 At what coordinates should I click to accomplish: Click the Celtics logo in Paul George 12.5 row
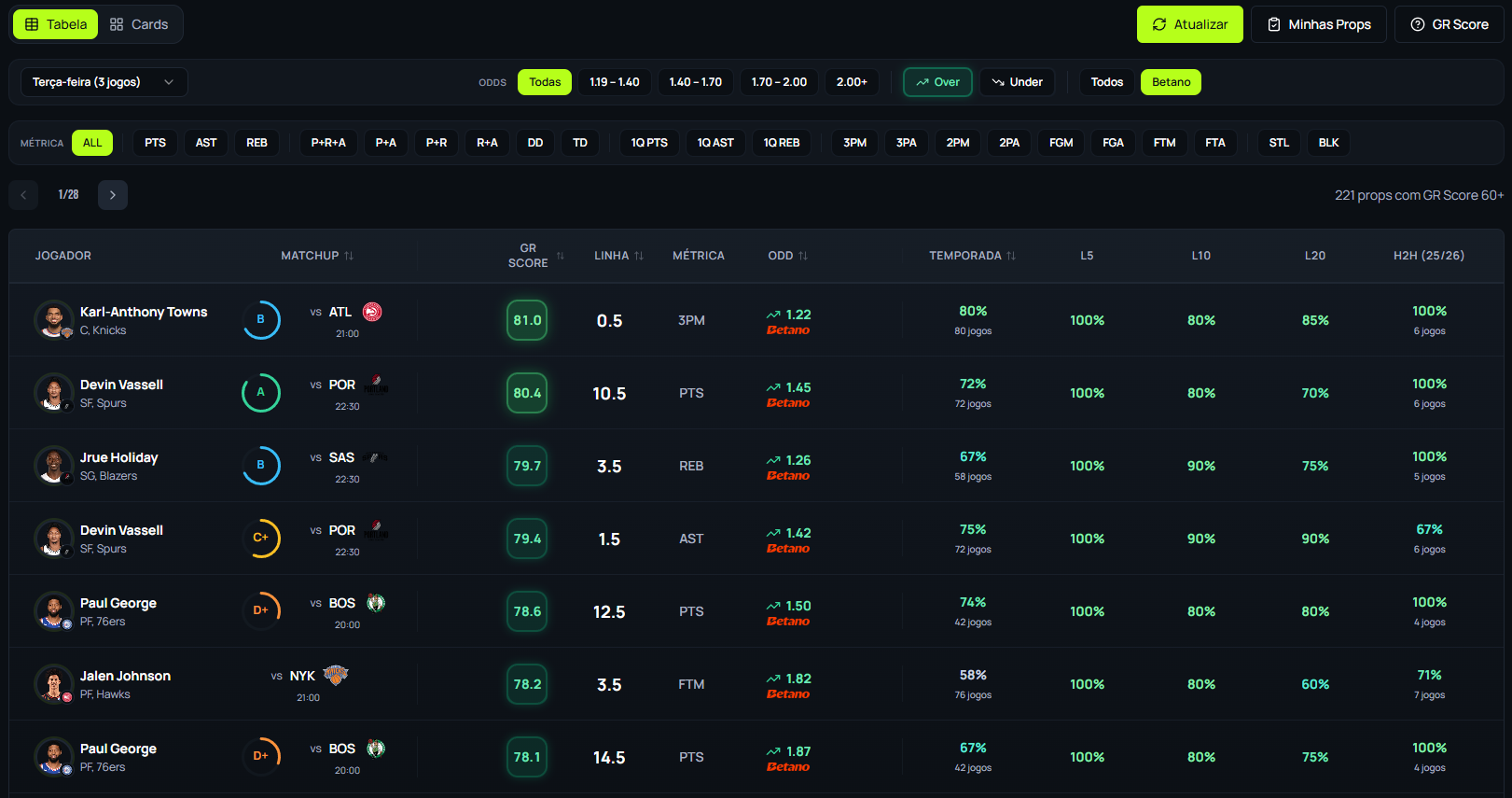(x=376, y=603)
